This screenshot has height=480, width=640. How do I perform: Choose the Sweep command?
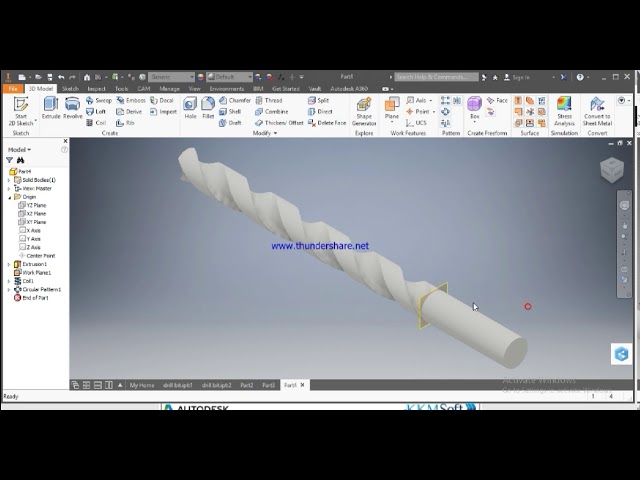(98, 100)
